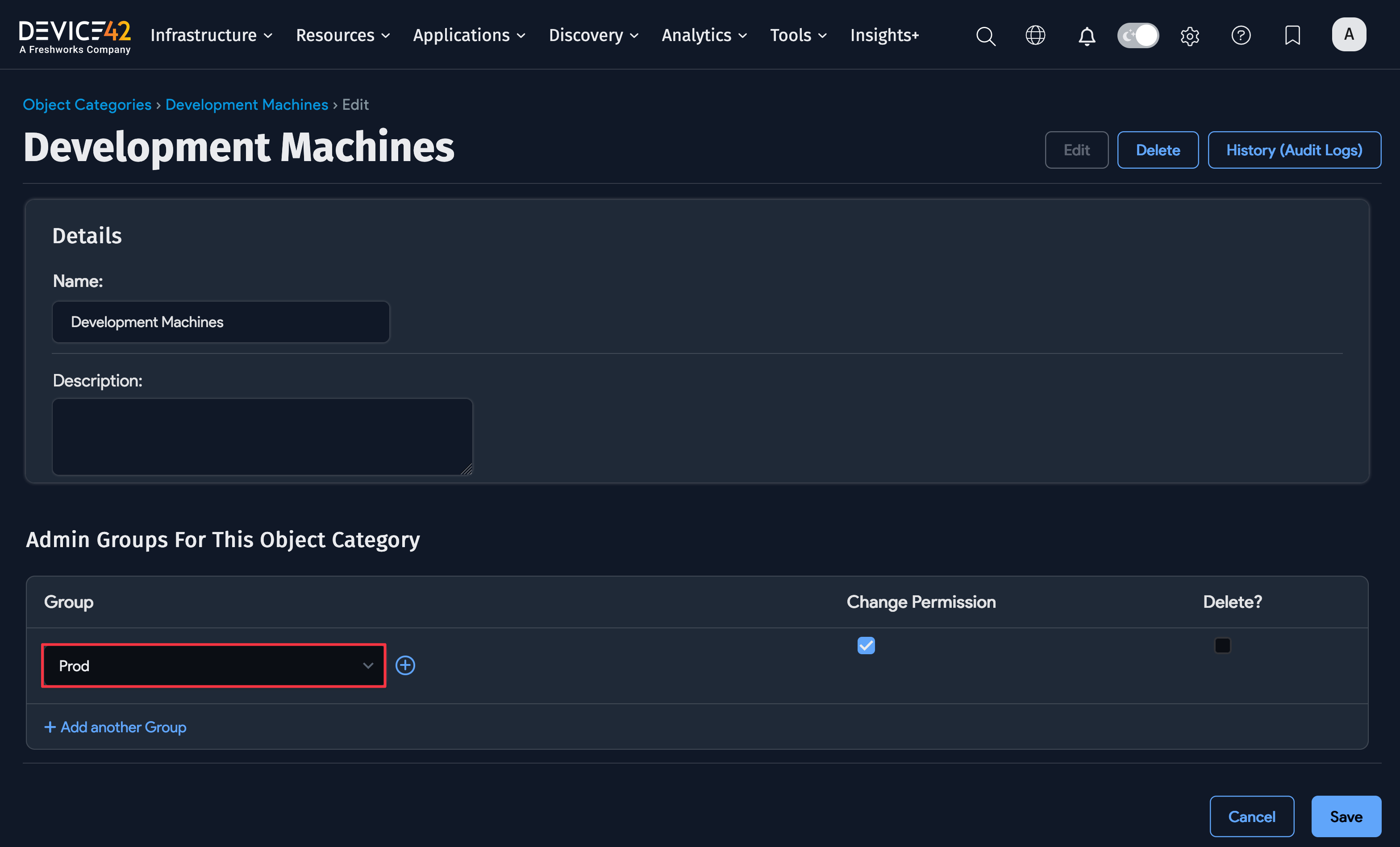Click the plus icon beside the Prod group

[405, 665]
